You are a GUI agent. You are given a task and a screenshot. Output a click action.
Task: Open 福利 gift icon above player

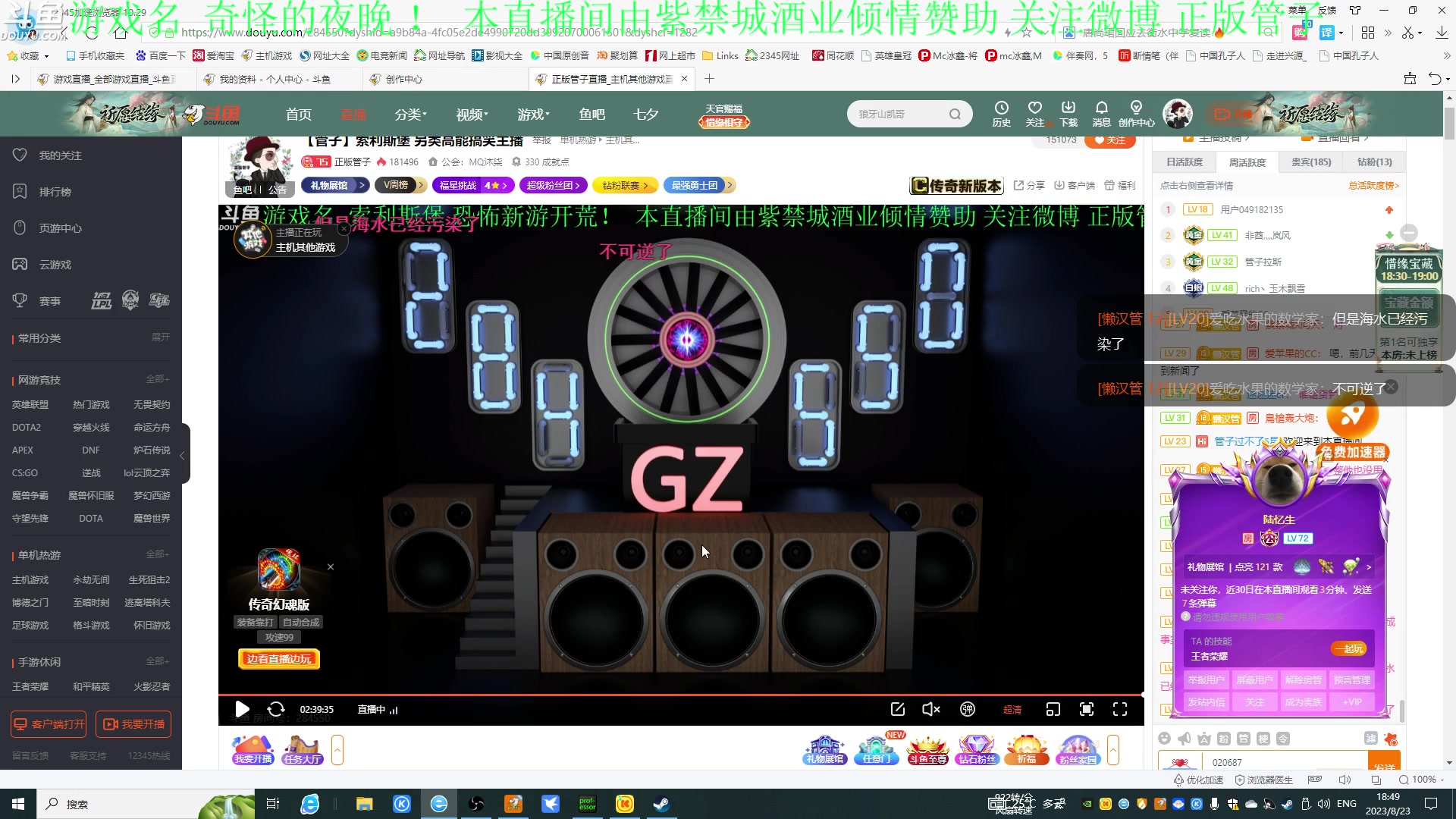(x=1120, y=185)
